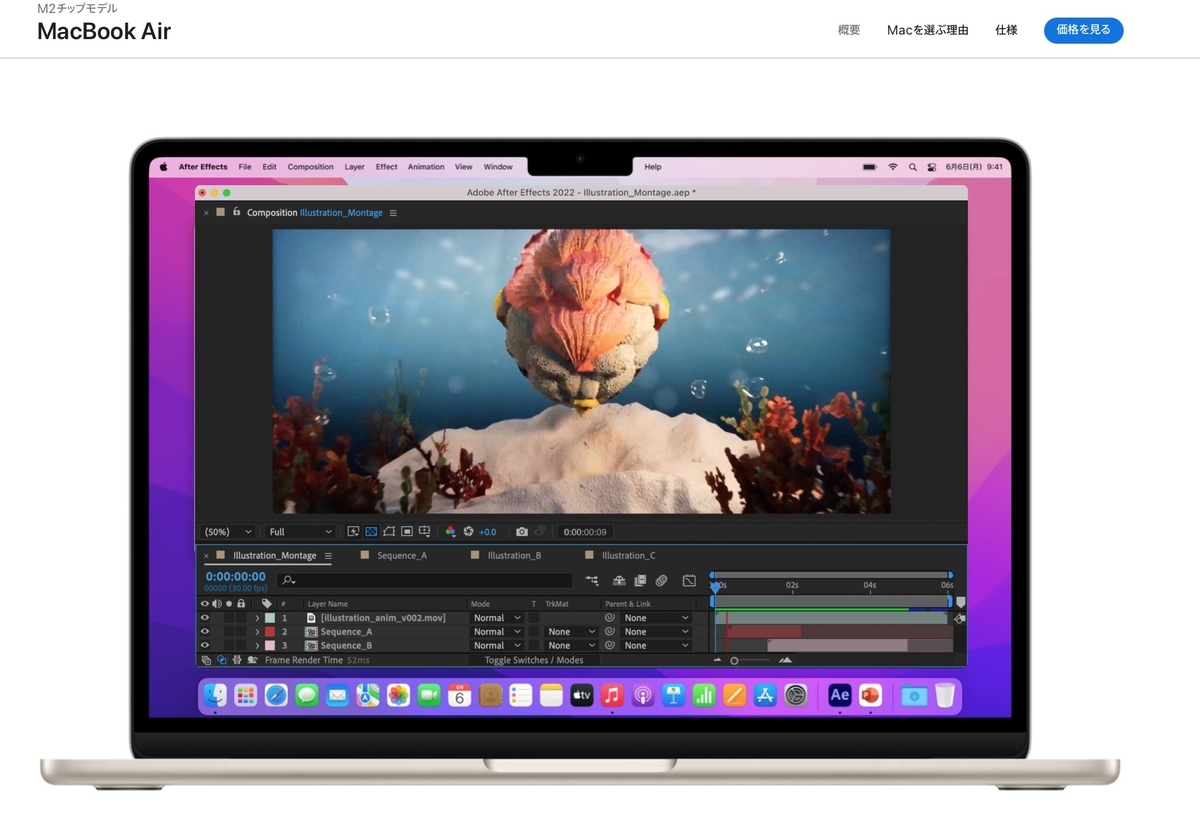This screenshot has width=1200, height=823.
Task: Toggle preserve transparency box for Sequence_B
Action: (x=534, y=646)
